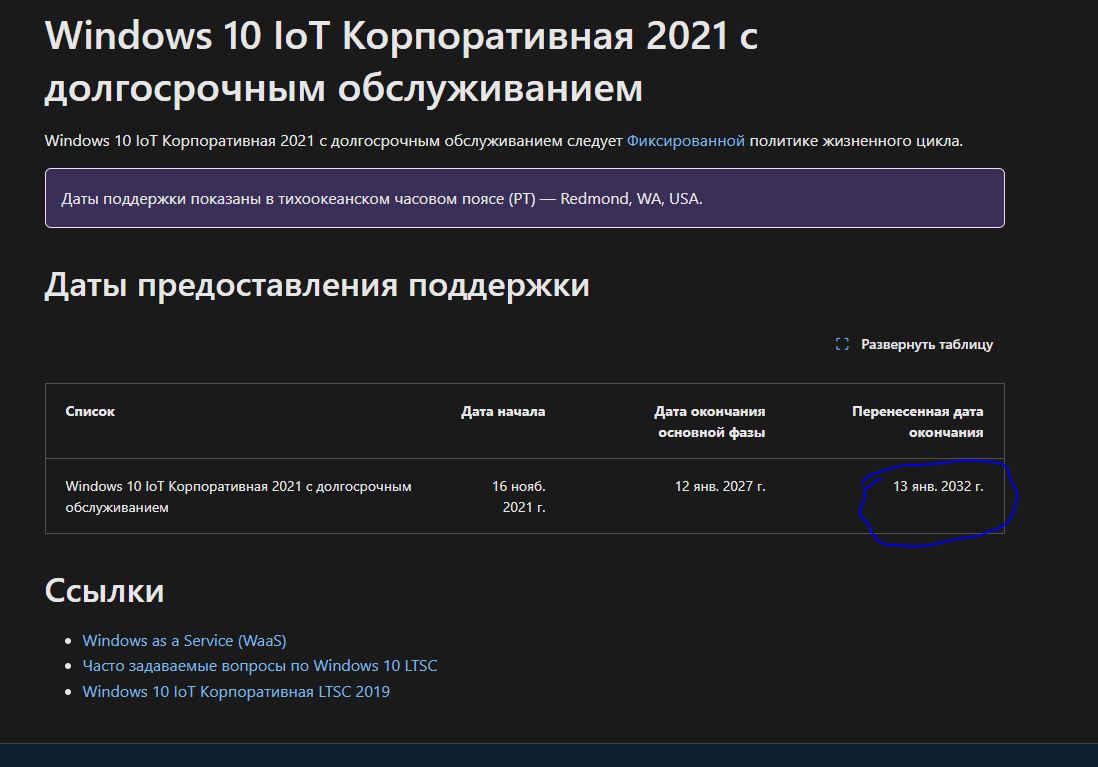Click the 'Дата окончания основной фазы' header
Screen dimensions: 1098x767
(x=709, y=422)
